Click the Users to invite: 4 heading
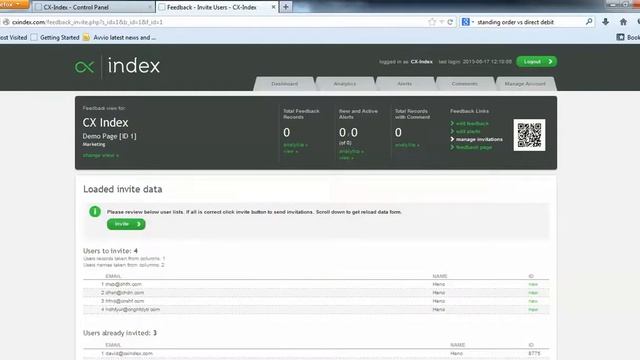The image size is (640, 360). [x=110, y=251]
